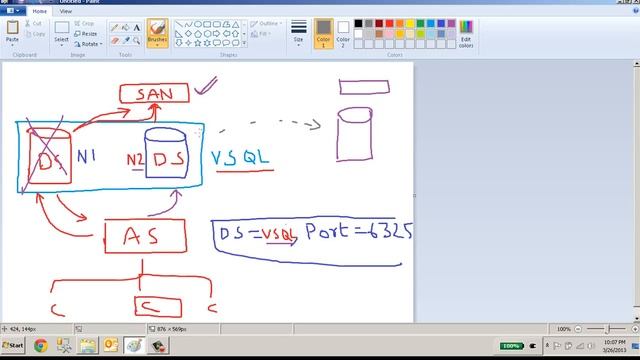Choose the Rounded rectangle shape
This screenshot has height=360, width=640.
216,24
